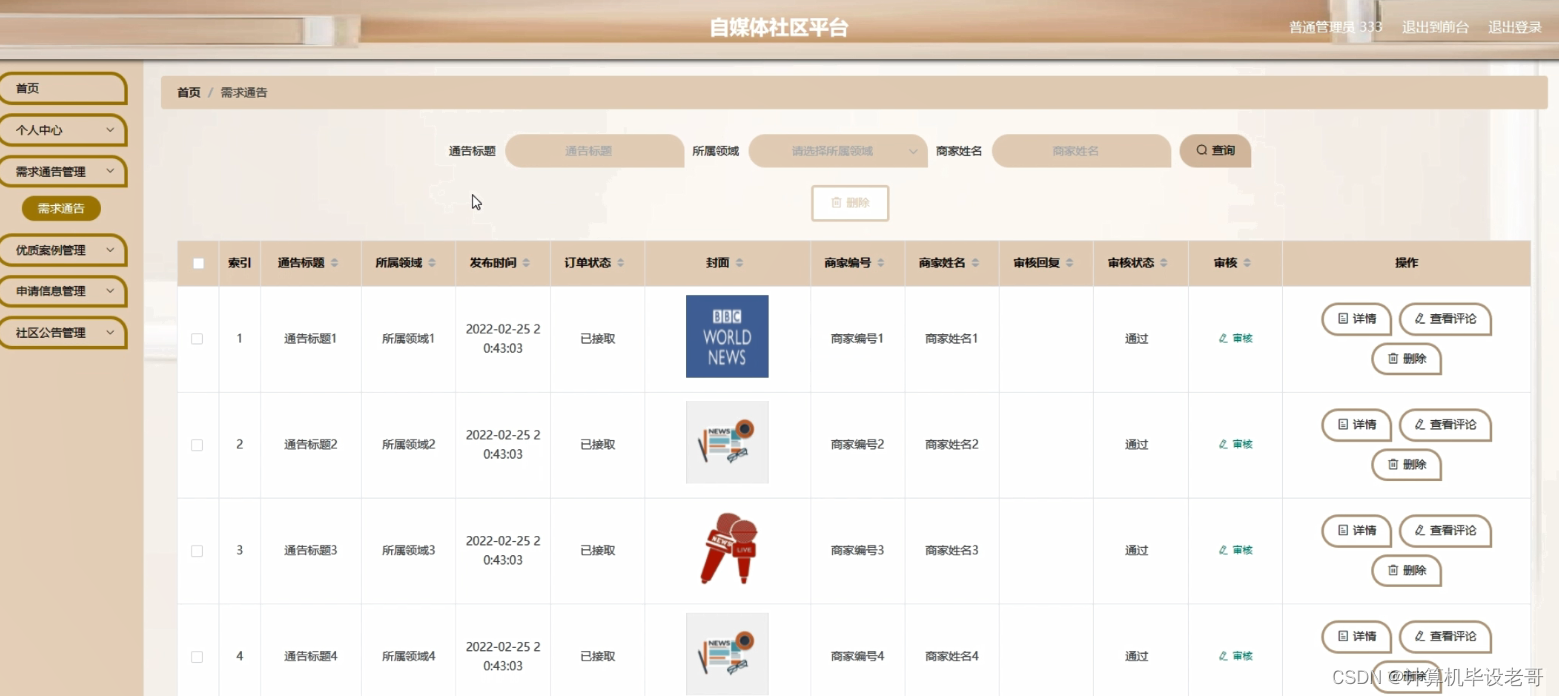Click 首页 in the breadcrumb
Viewport: 1559px width, 696px height.
pyautogui.click(x=189, y=93)
